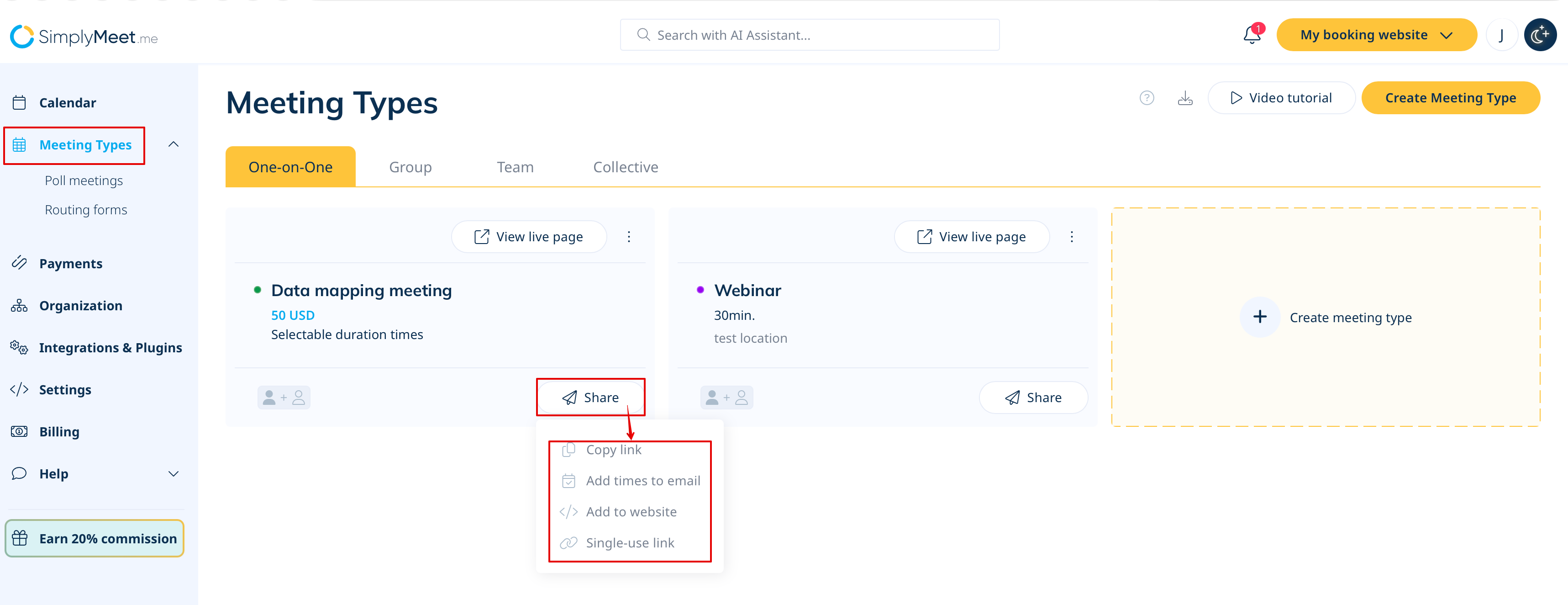Click the Search with AI Assistant field
Viewport: 1568px width, 605px height.
click(809, 35)
